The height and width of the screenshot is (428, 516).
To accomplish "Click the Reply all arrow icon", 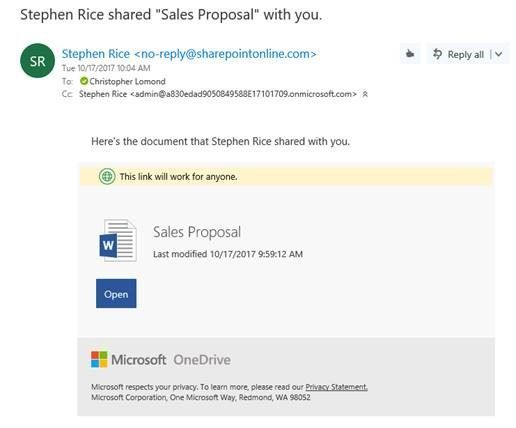I will pyautogui.click(x=437, y=54).
